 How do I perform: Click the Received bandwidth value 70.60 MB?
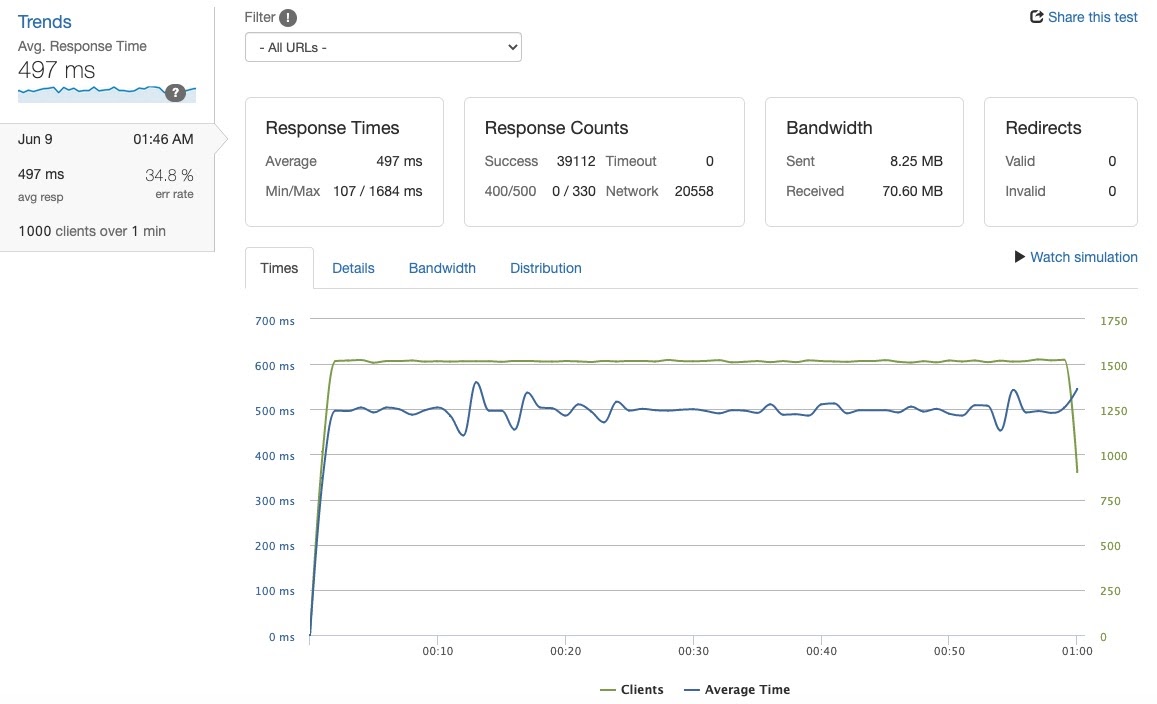[x=912, y=191]
